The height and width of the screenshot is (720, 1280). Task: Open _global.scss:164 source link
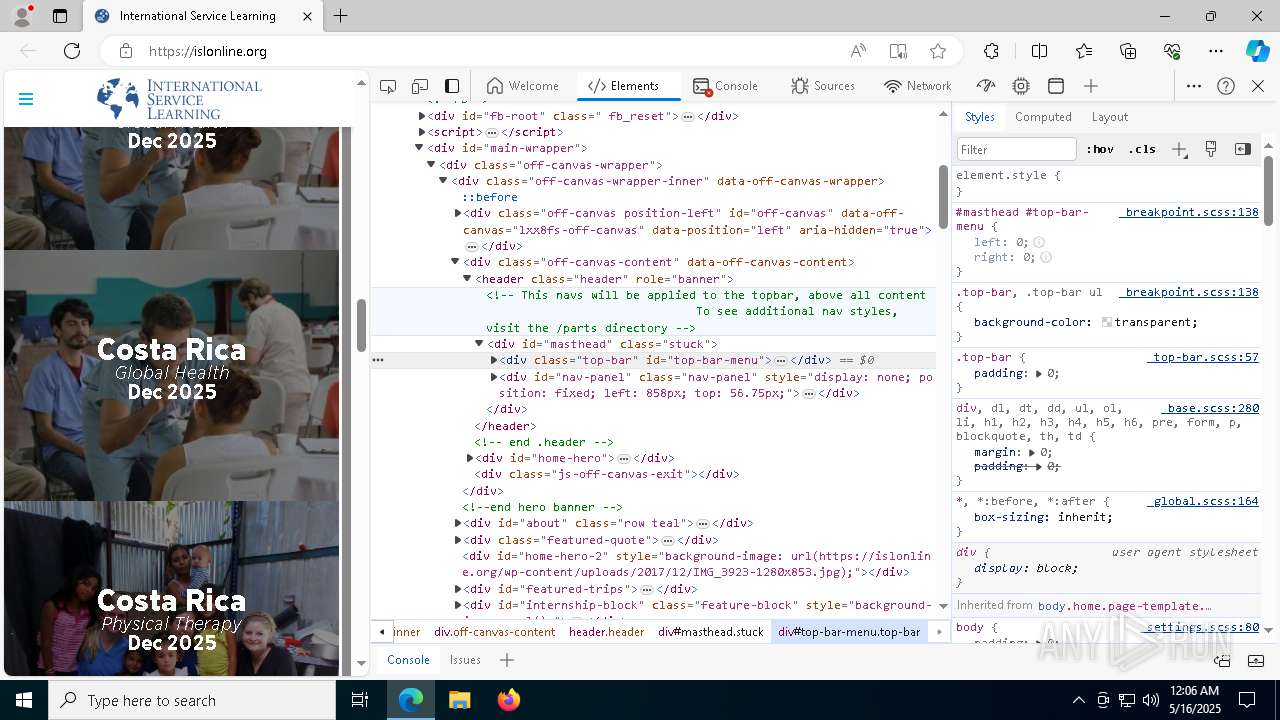coord(1203,501)
